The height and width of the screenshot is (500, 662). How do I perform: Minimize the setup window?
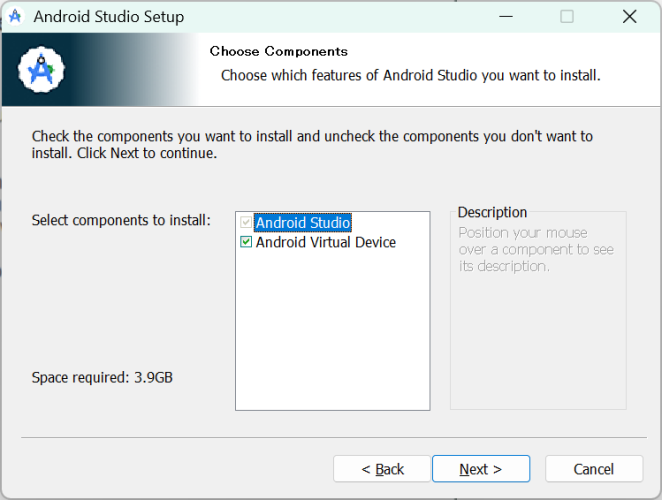[x=505, y=17]
